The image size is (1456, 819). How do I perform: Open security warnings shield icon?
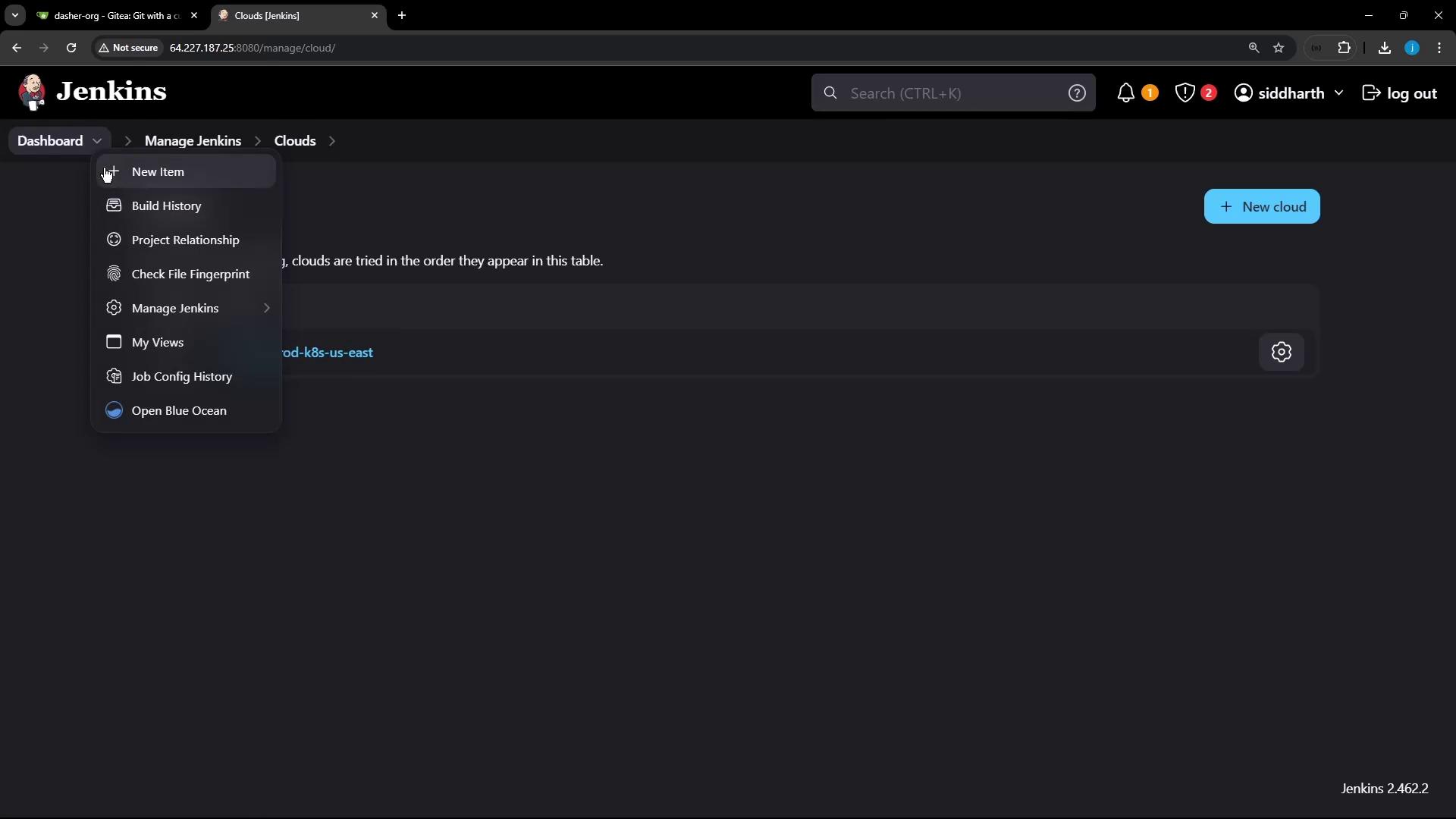1185,93
